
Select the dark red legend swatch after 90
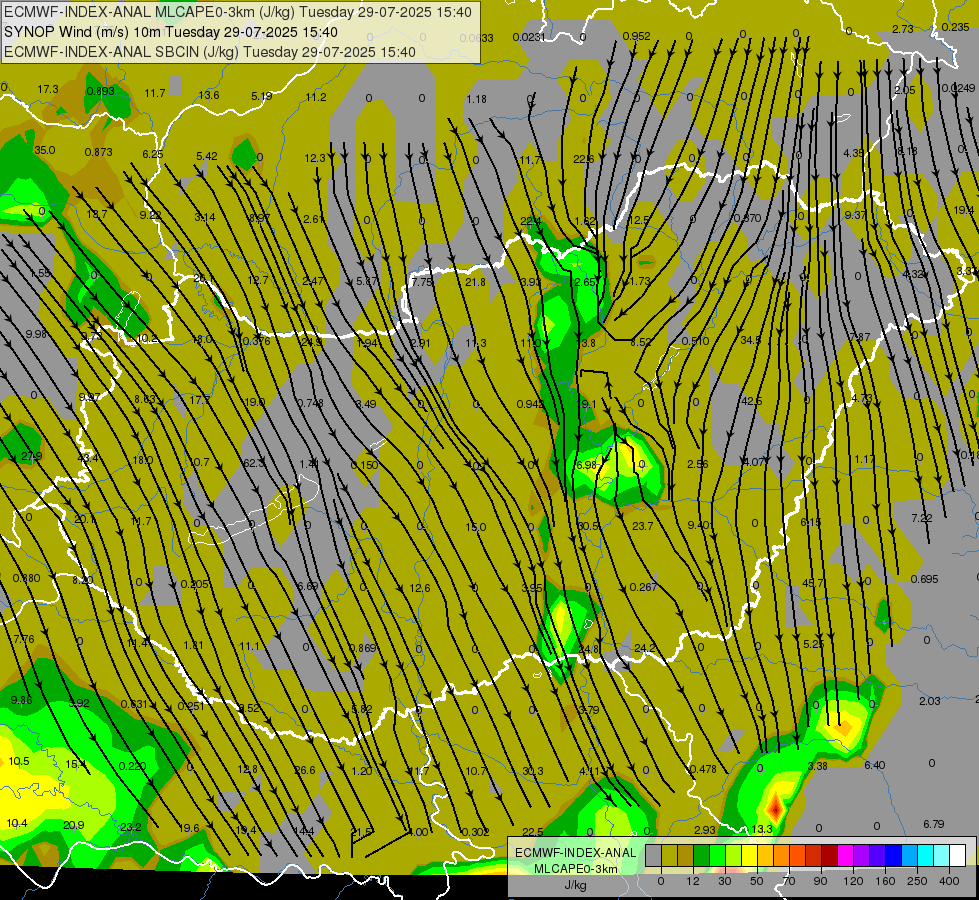point(830,855)
